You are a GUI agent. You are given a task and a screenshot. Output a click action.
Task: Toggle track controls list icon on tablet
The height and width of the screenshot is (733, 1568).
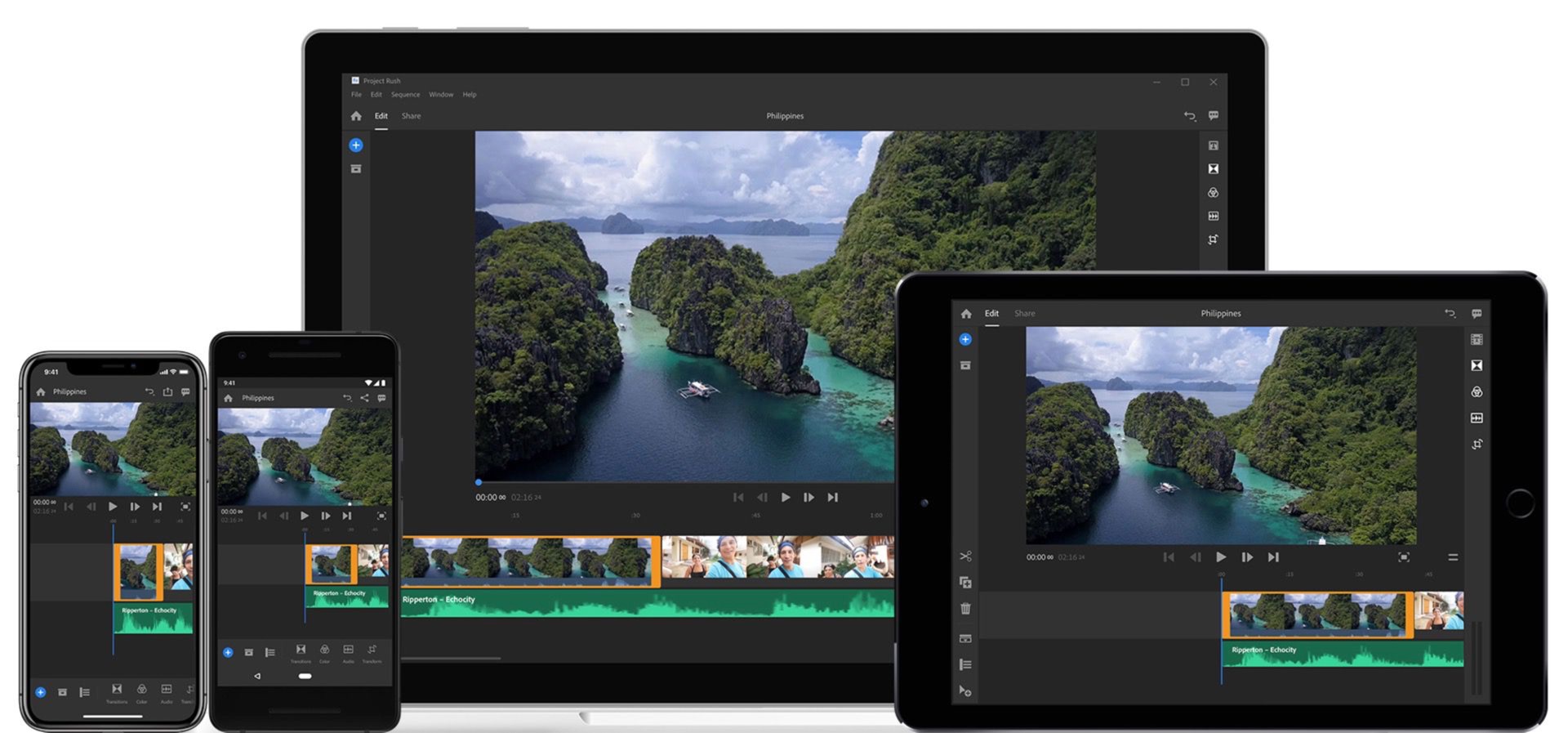pos(965,664)
